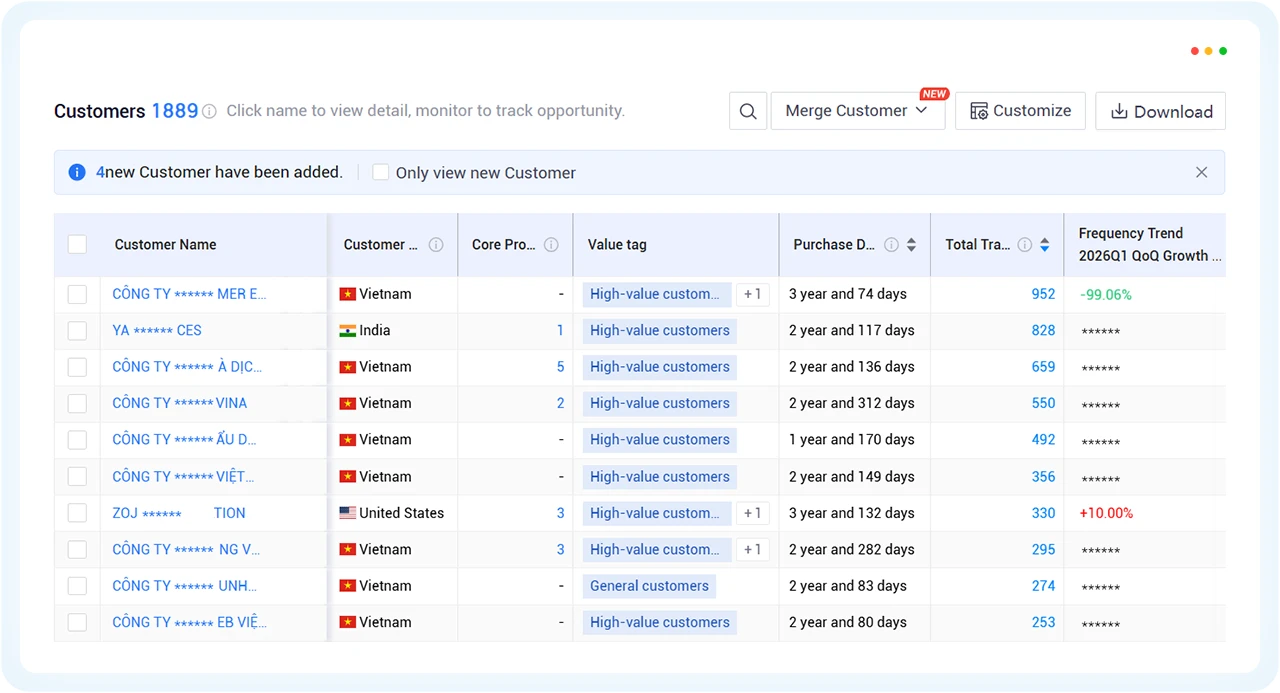Open customer YA CES detail

click(x=157, y=330)
